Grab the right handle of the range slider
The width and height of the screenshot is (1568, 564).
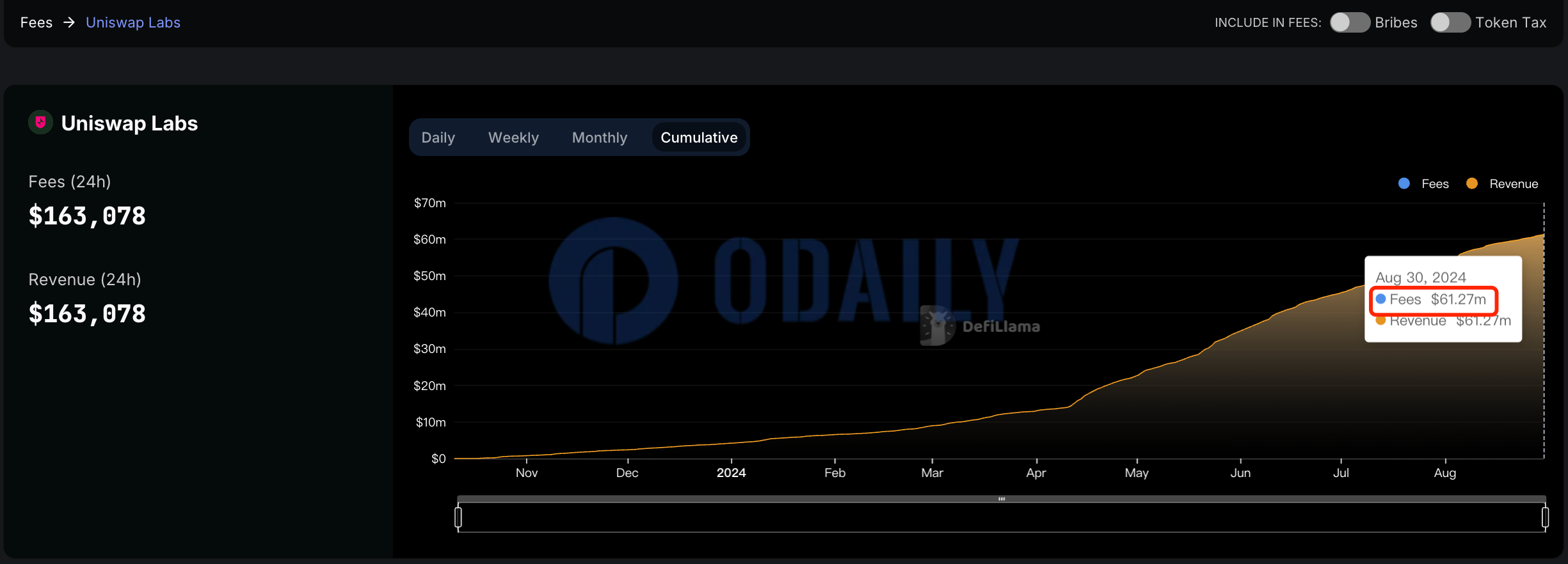(1545, 517)
